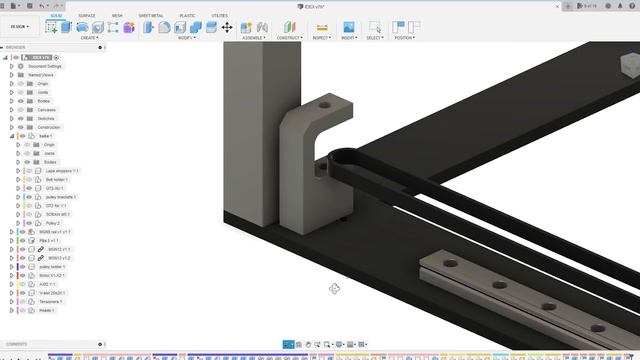This screenshot has height=360, width=640.
Task: Open the Inspect menu
Action: point(322,38)
